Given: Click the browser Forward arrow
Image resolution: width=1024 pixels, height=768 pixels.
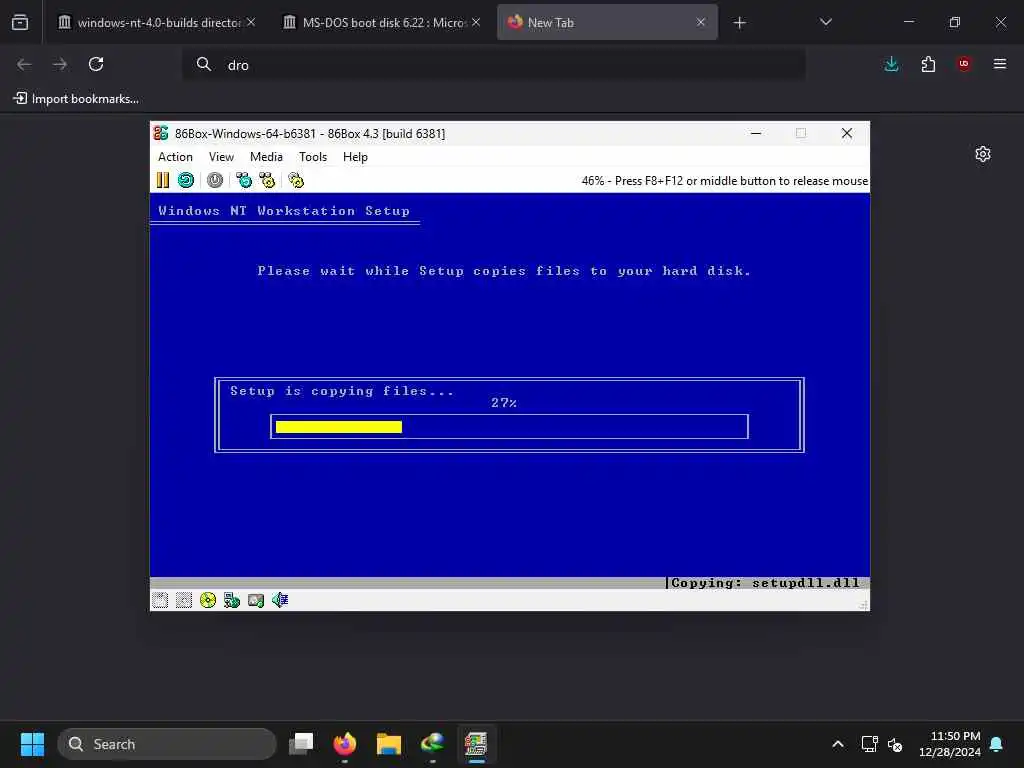Looking at the screenshot, I should coord(60,64).
